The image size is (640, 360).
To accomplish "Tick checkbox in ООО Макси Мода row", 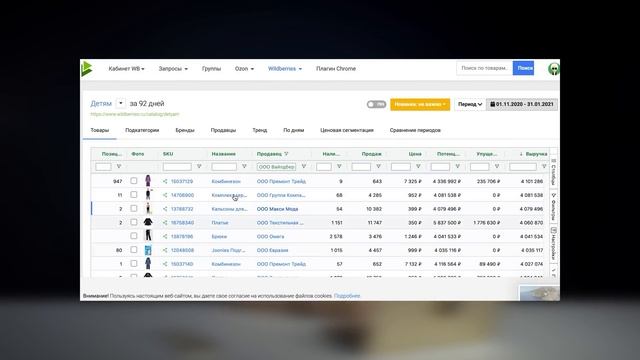I will (x=134, y=209).
